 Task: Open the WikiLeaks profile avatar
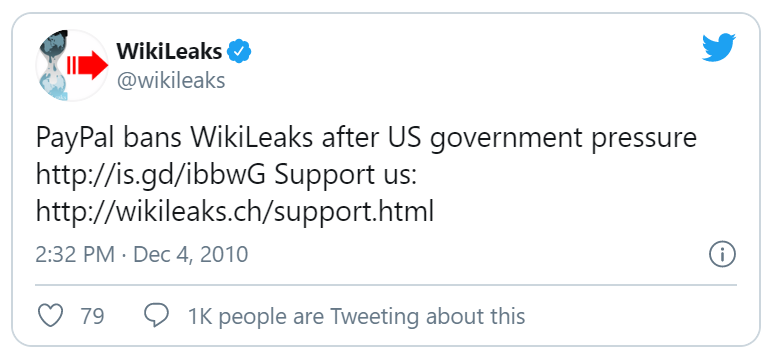[73, 65]
